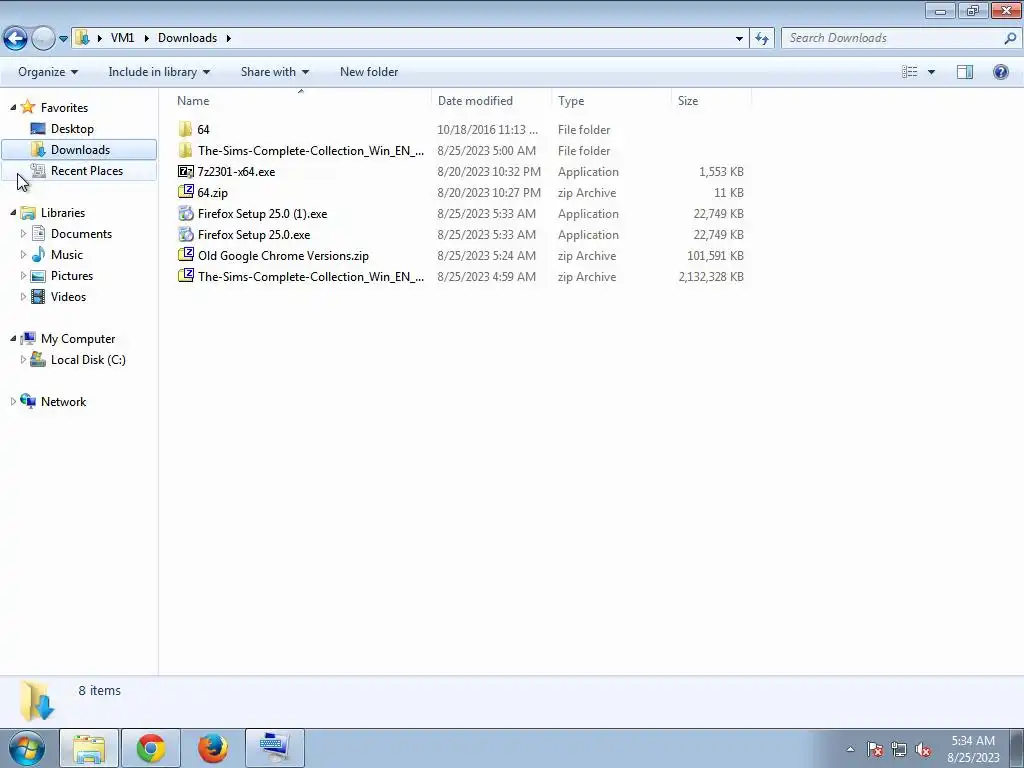
Task: Open the Share with menu
Action: click(x=274, y=72)
